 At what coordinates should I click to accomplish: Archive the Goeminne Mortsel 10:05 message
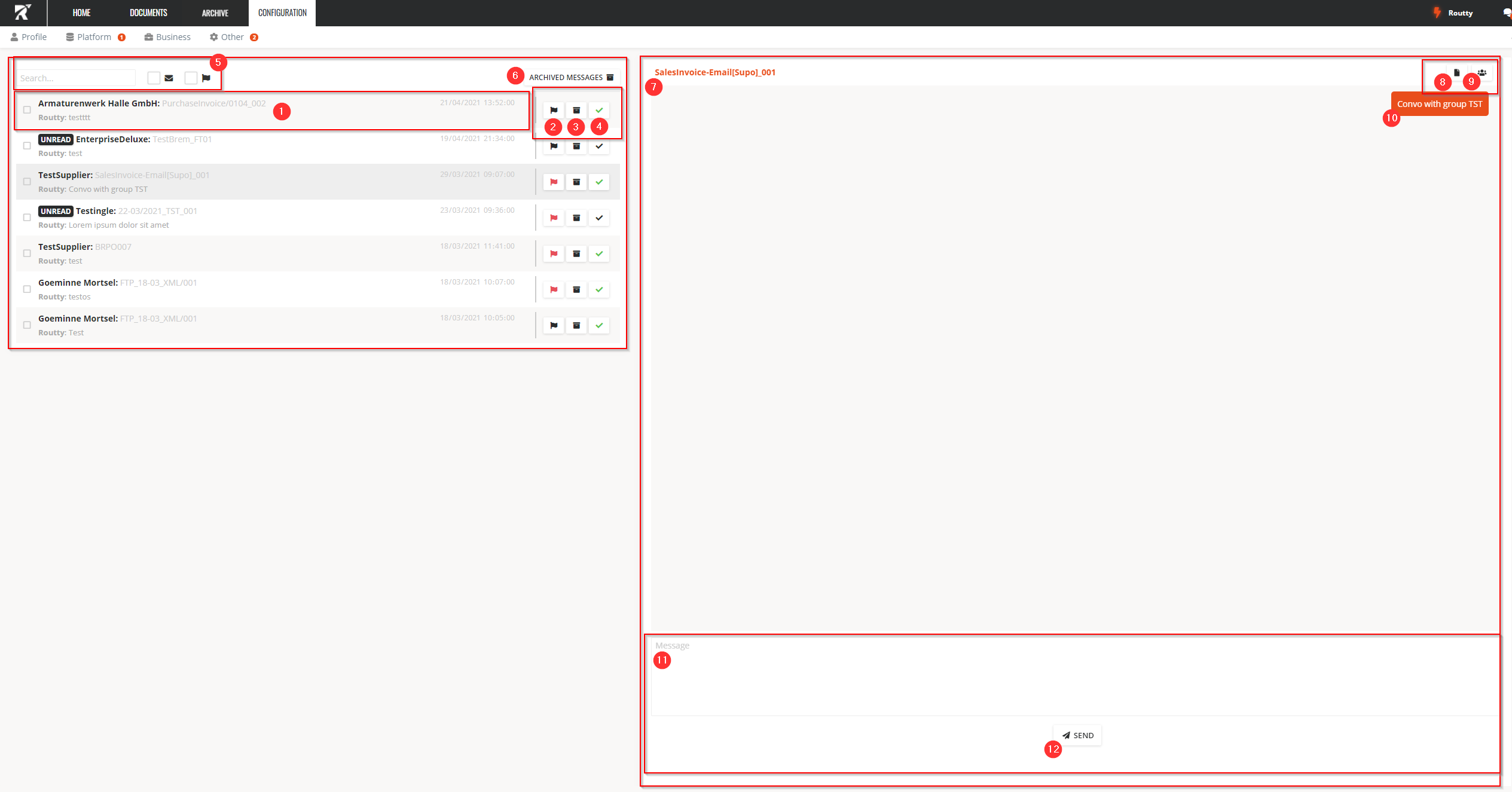(576, 325)
